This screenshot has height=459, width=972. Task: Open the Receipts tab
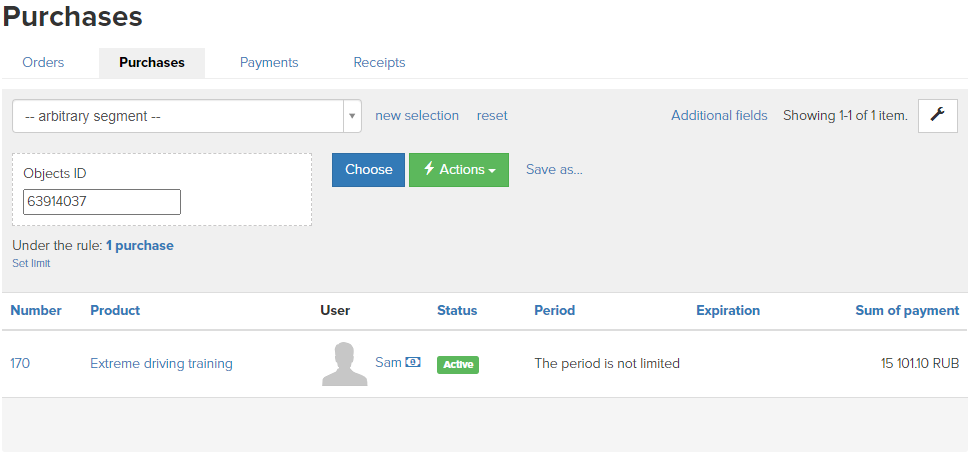pyautogui.click(x=379, y=63)
